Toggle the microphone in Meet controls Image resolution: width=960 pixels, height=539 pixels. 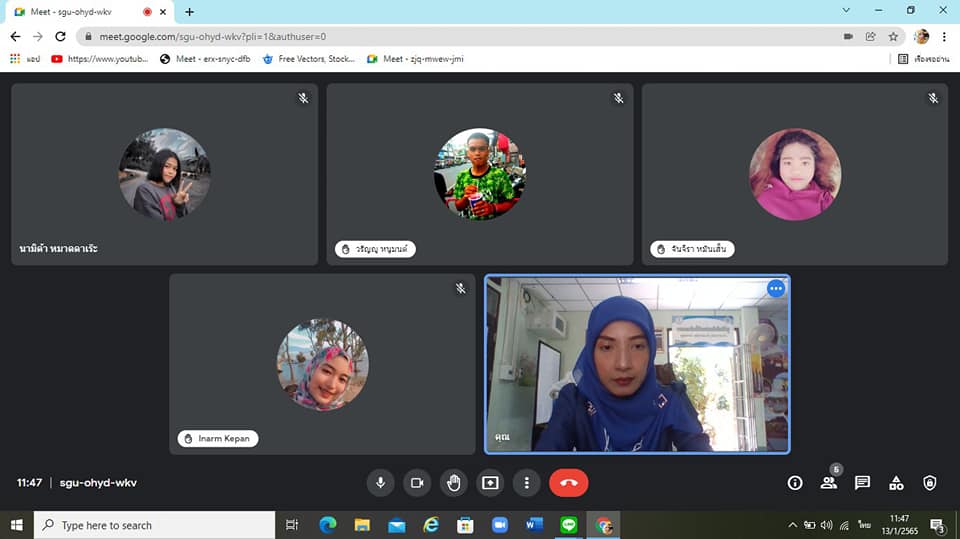[380, 483]
